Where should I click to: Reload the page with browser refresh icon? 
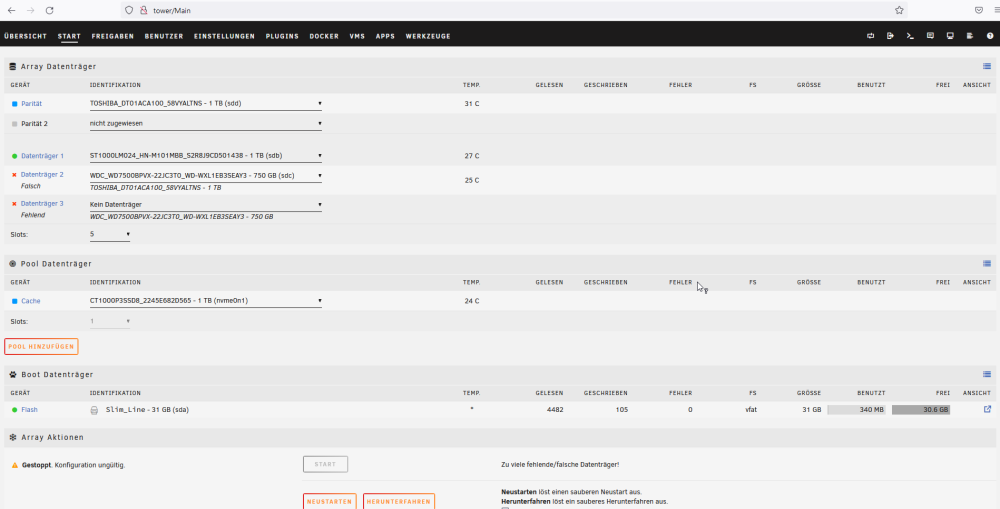pyautogui.click(x=50, y=10)
